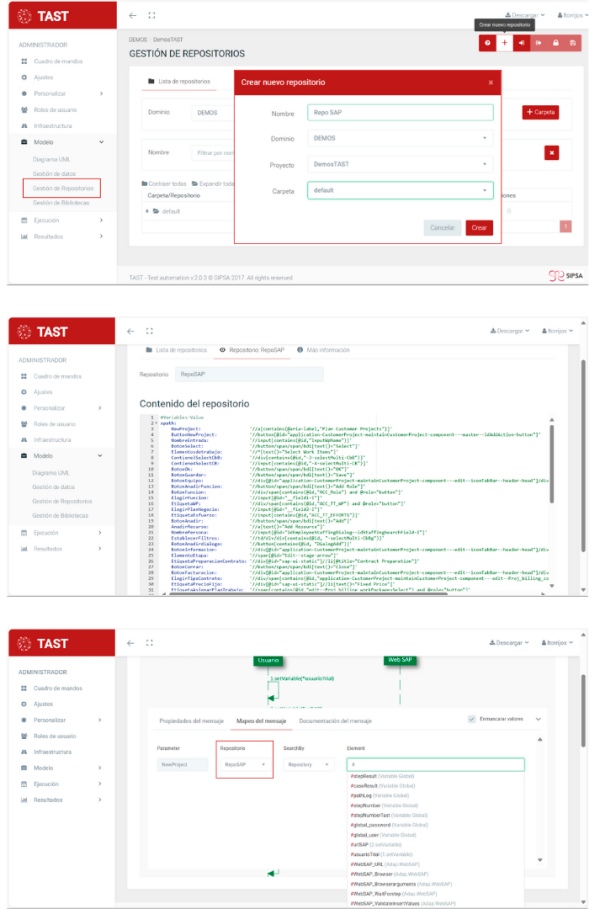This screenshot has height=909, width=600.
Task: Open Cuadro de mandos in middle screenshot sidebar
Action: coord(57,376)
